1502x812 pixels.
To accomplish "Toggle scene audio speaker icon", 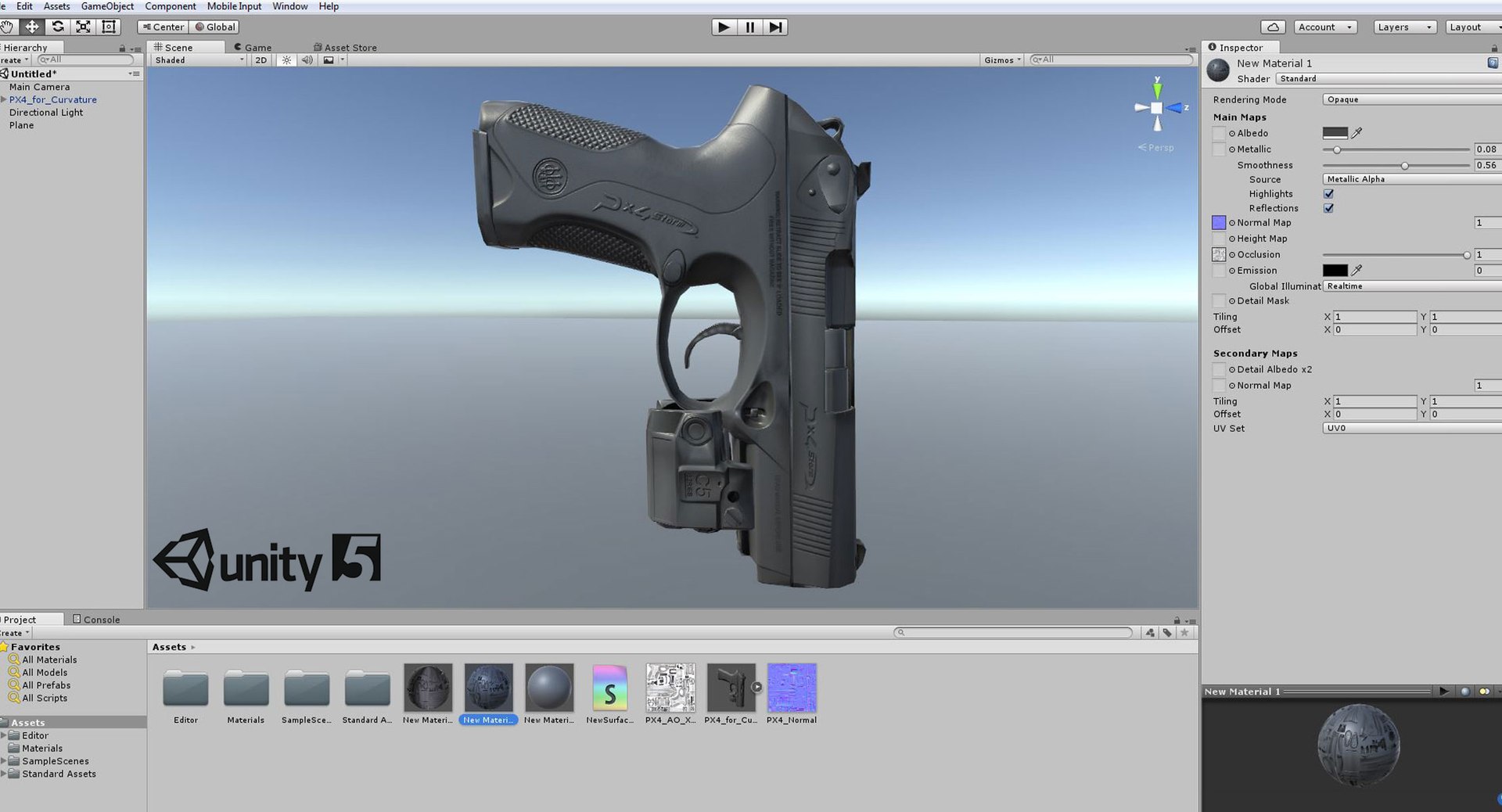I will (307, 60).
